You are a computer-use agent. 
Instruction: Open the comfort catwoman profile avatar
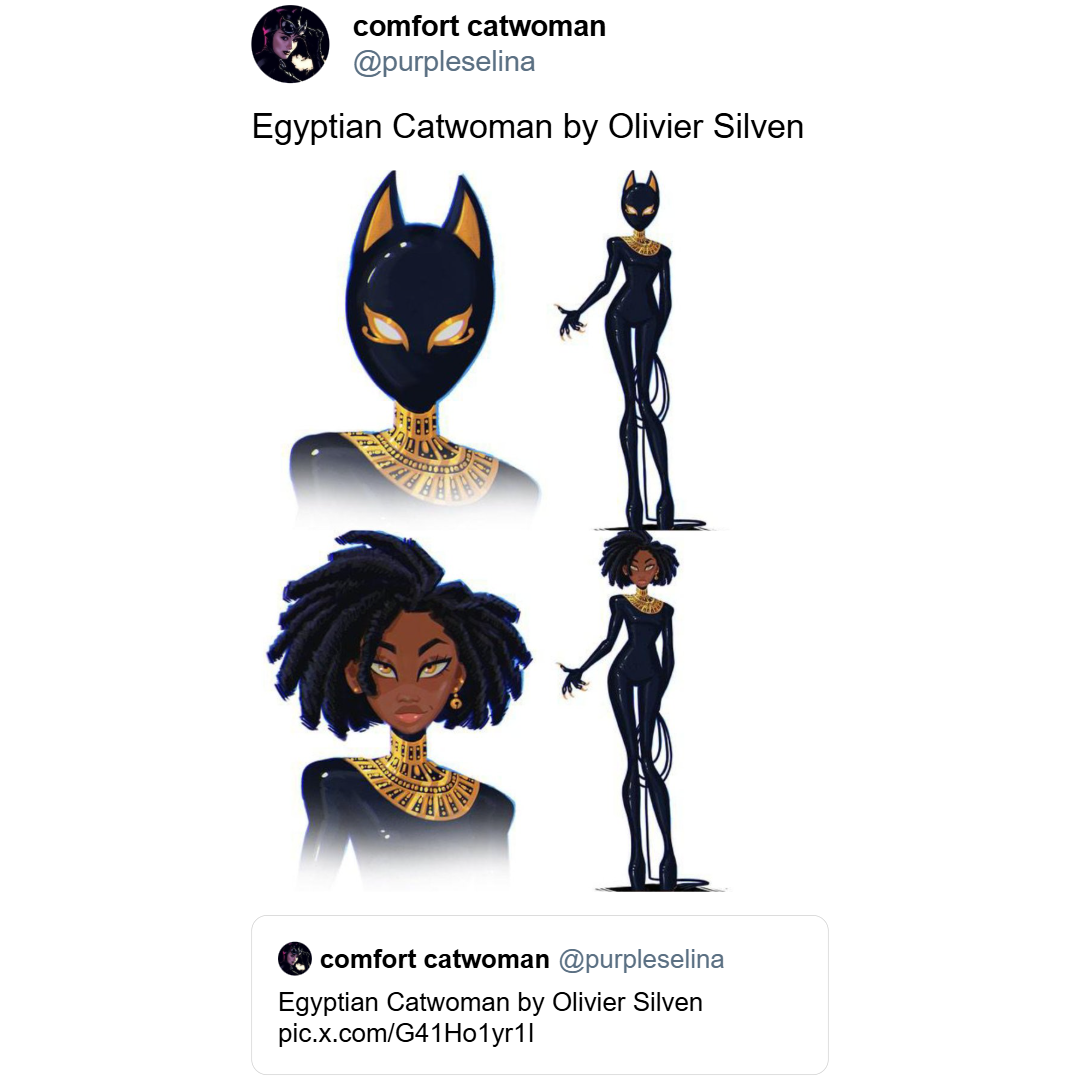(x=290, y=44)
